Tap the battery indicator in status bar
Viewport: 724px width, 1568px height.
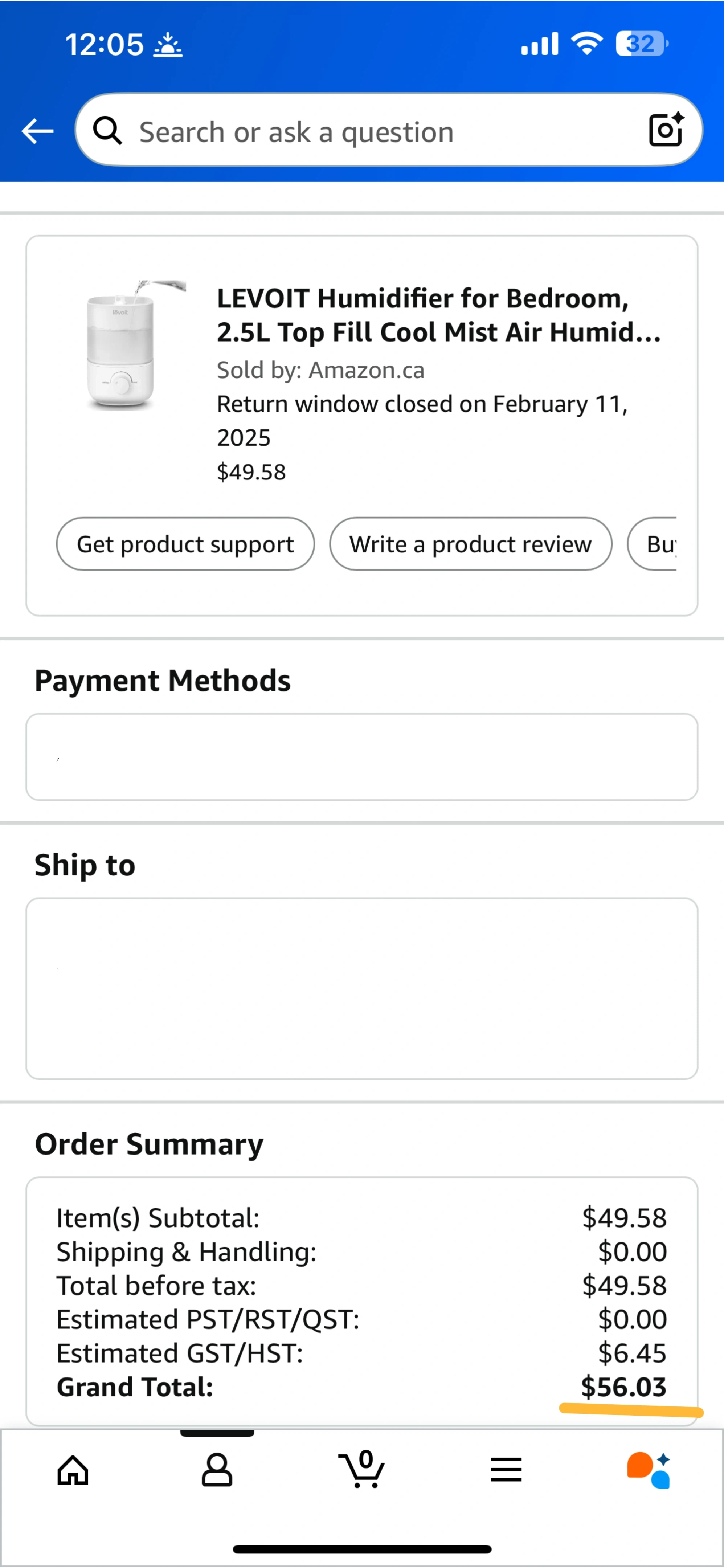(x=641, y=44)
